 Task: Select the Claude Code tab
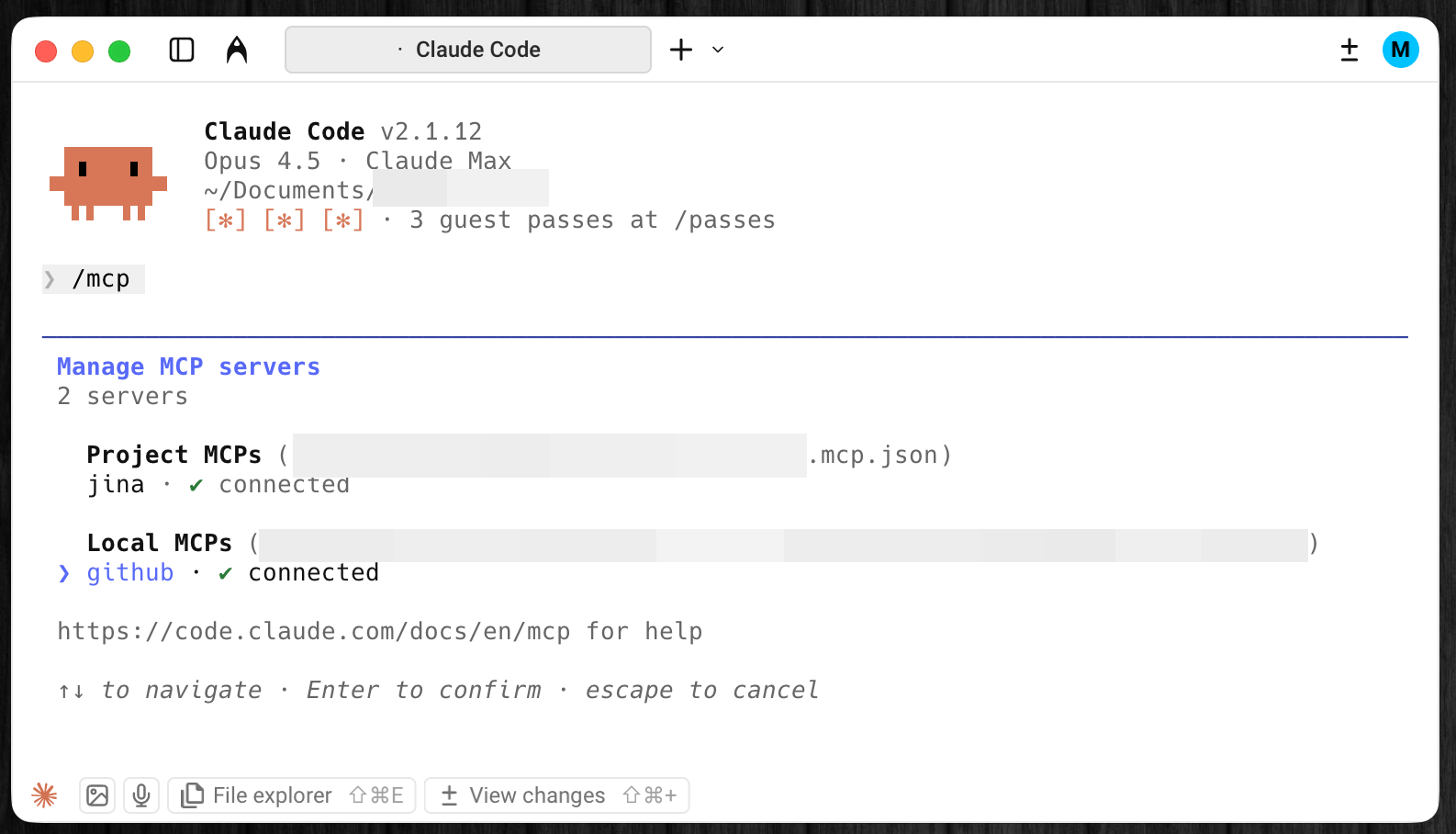[x=468, y=50]
